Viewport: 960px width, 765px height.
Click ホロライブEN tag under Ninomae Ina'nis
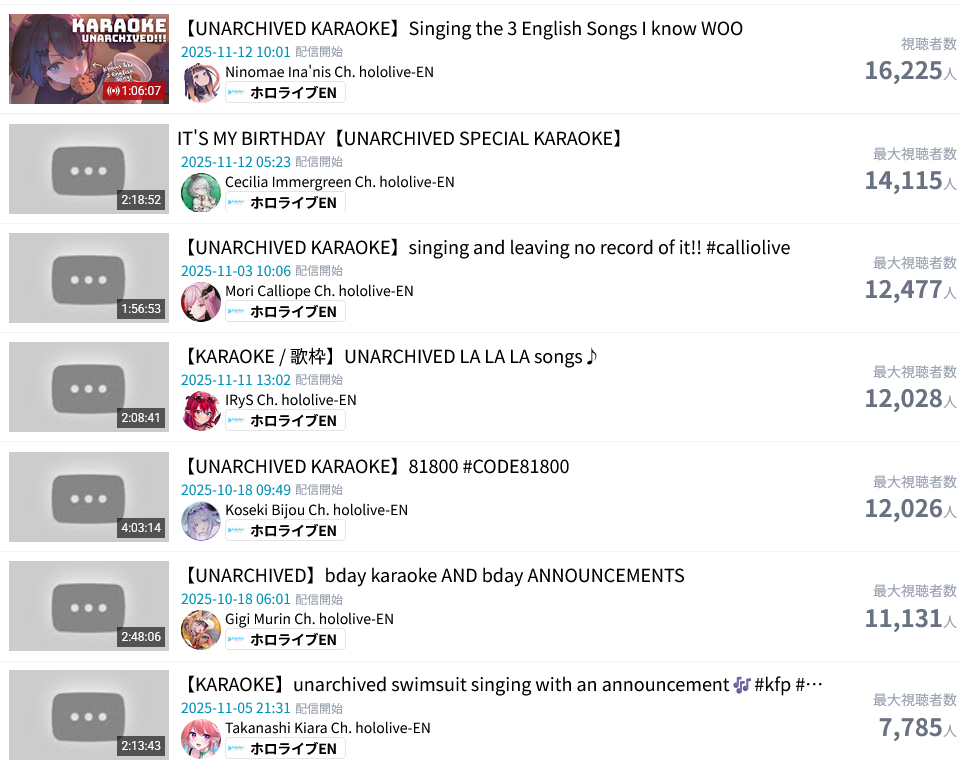pos(285,93)
